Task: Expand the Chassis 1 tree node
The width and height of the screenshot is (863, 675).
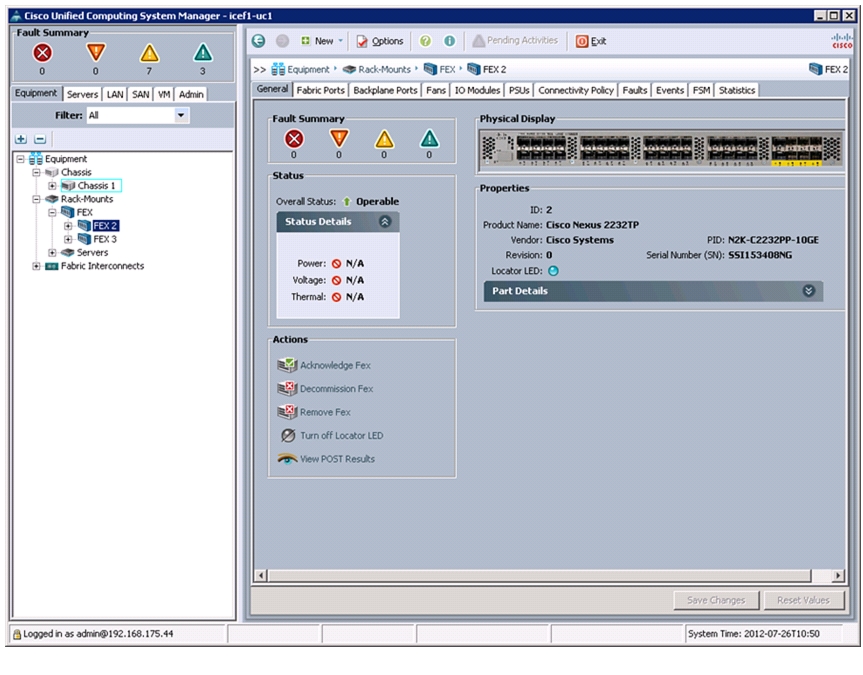Action: [52, 186]
